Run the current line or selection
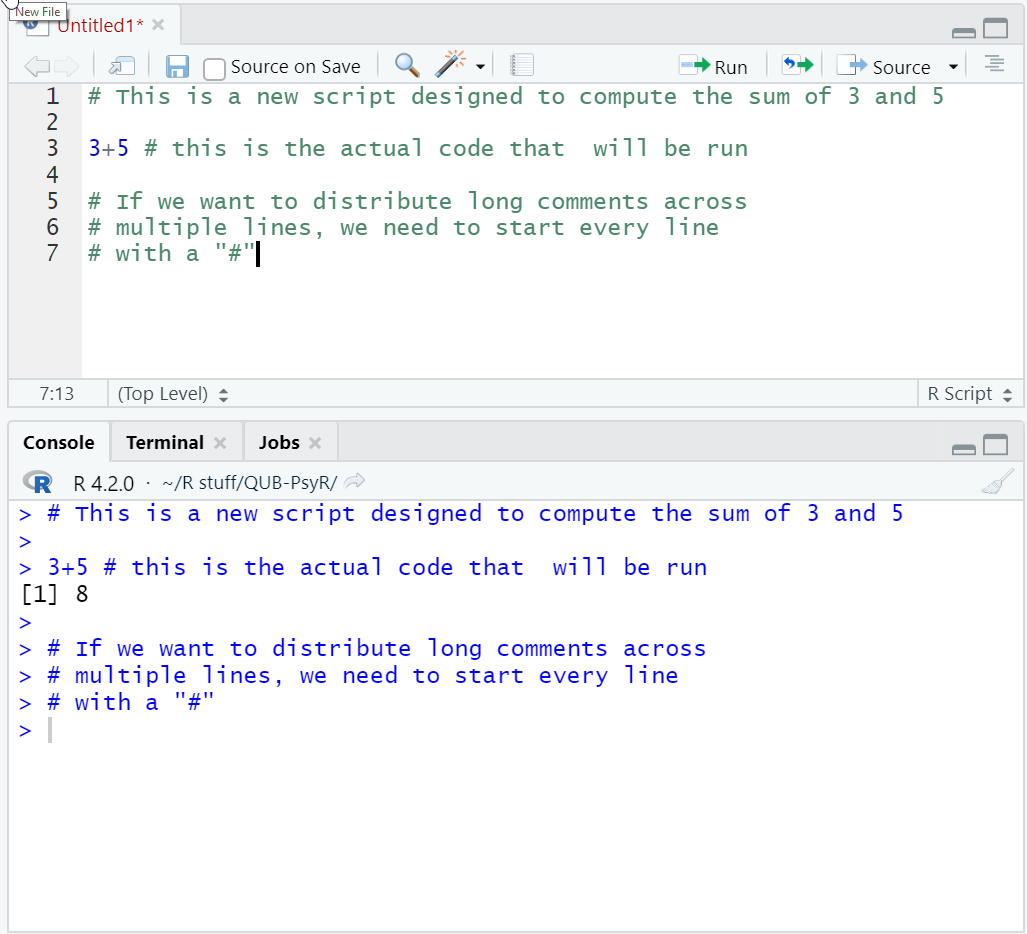This screenshot has width=1027, height=934. coord(713,66)
